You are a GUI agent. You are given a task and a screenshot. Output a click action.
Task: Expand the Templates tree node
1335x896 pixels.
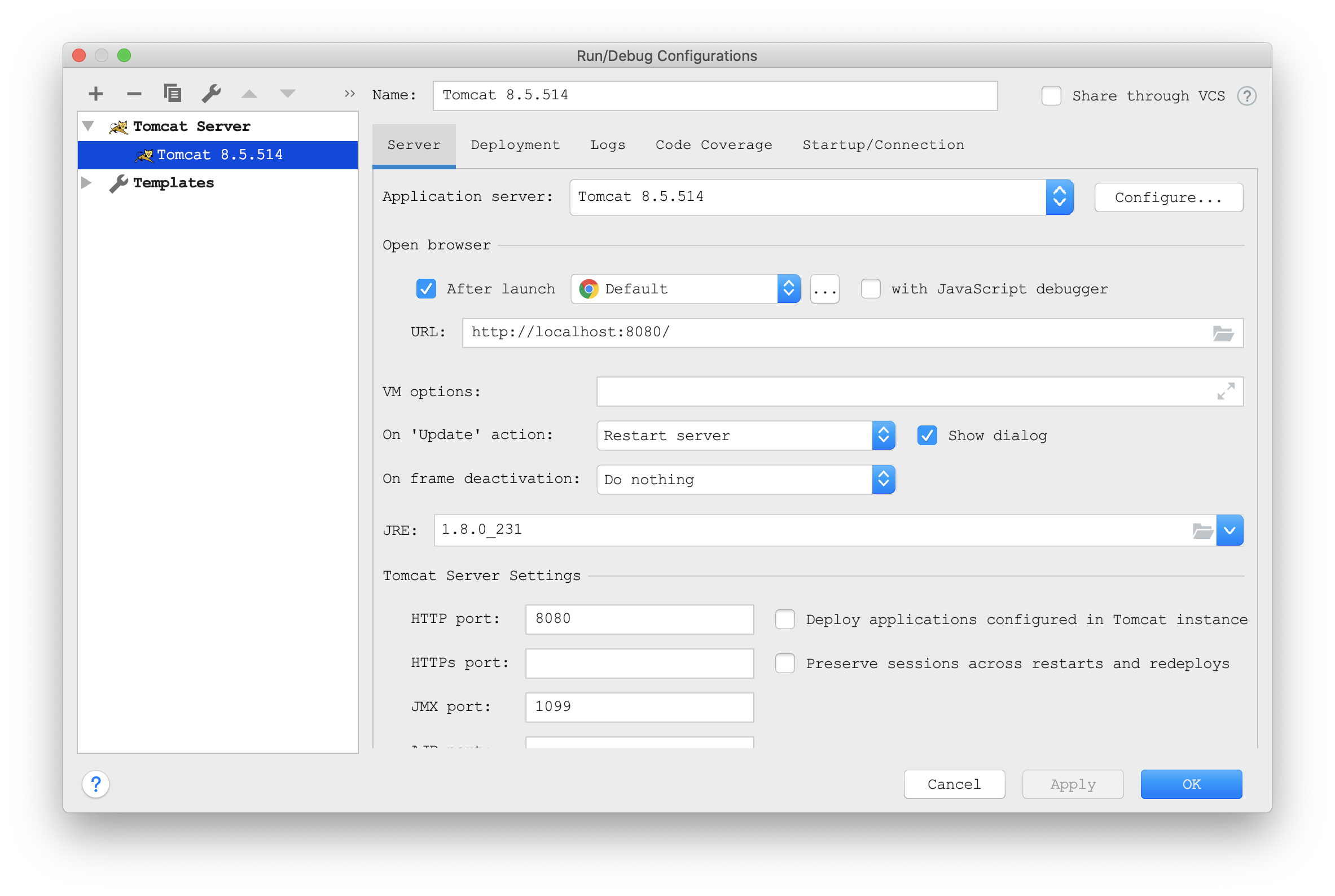pyautogui.click(x=87, y=183)
